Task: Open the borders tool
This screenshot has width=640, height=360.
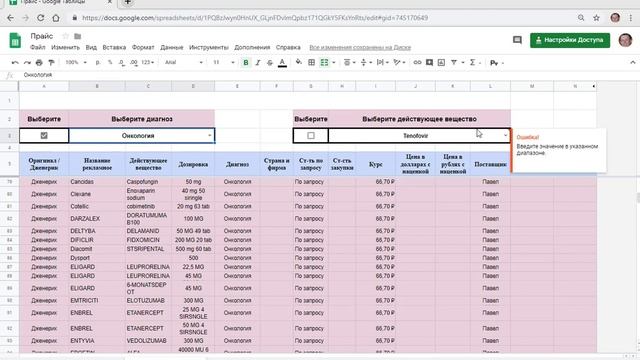Action: coord(311,62)
